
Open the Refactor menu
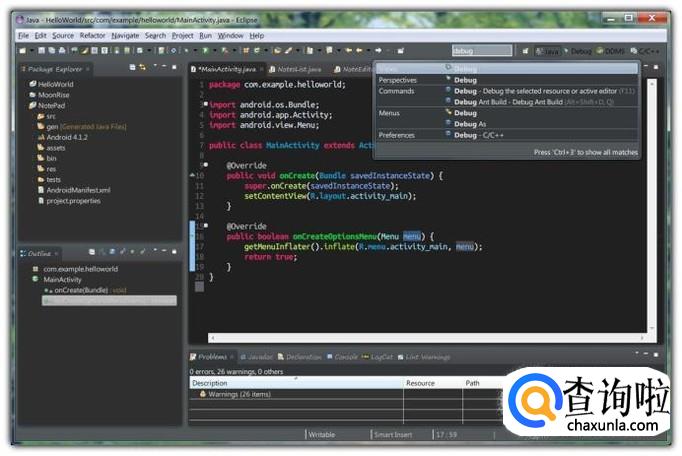pos(92,35)
